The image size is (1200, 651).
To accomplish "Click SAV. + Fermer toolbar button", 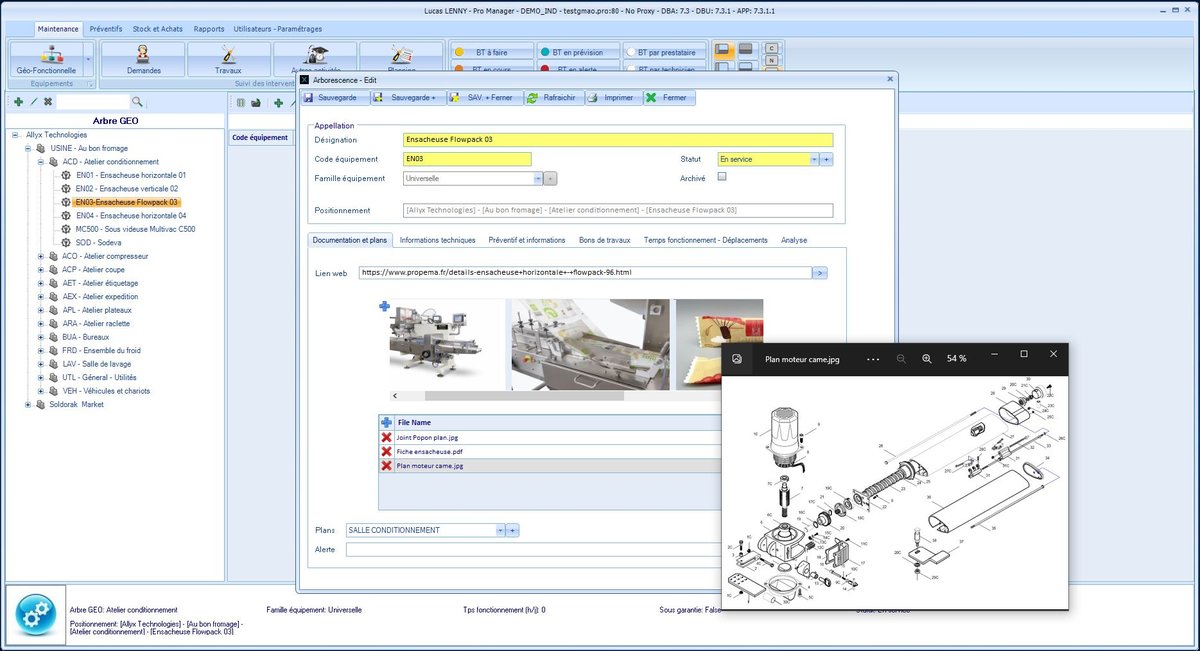I will tap(482, 98).
